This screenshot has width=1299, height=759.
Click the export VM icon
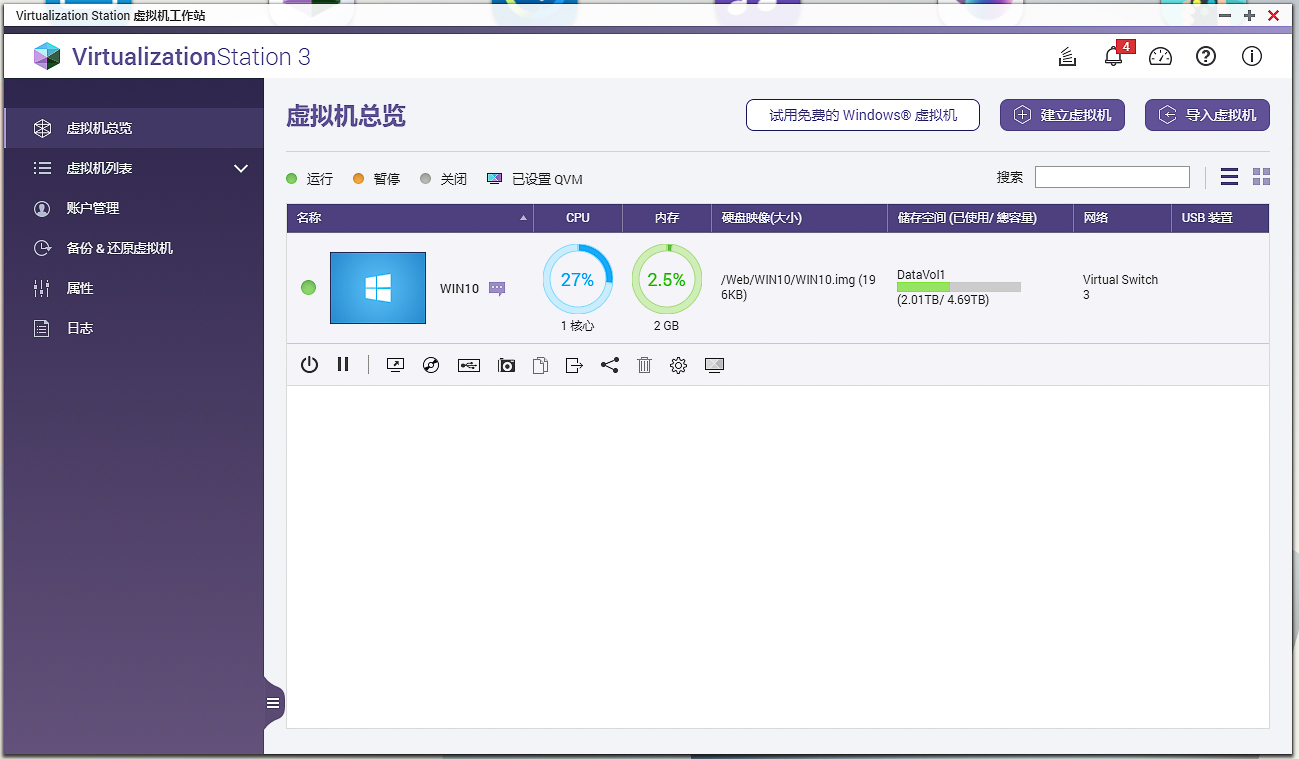tap(574, 365)
